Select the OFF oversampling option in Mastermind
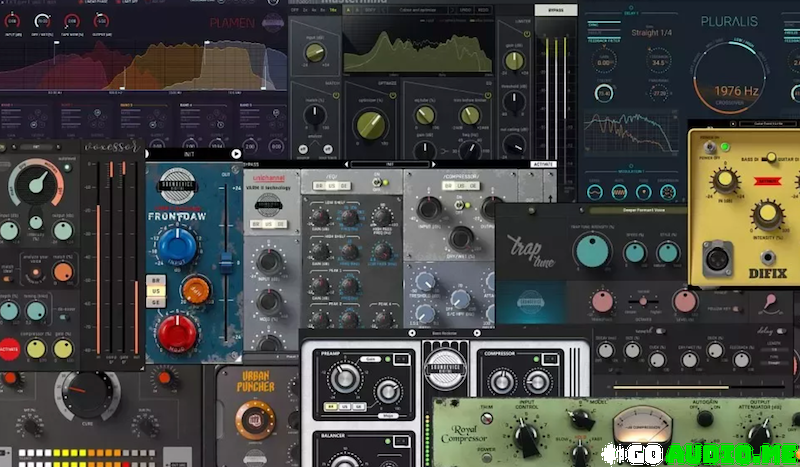Viewport: 800px width, 467px height. (x=294, y=10)
